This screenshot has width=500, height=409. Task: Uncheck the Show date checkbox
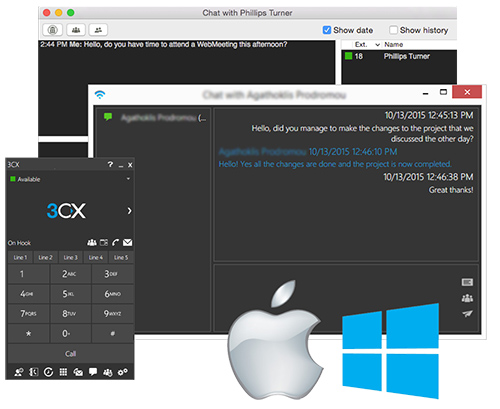click(327, 30)
